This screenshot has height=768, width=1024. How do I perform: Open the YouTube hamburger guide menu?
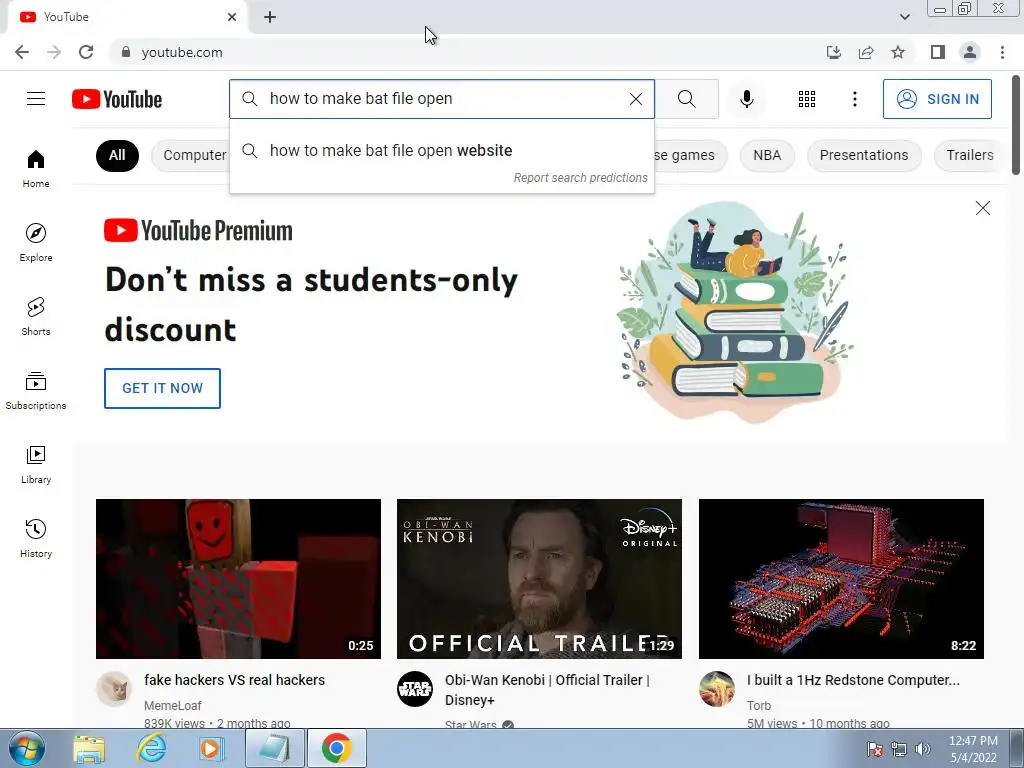(36, 99)
